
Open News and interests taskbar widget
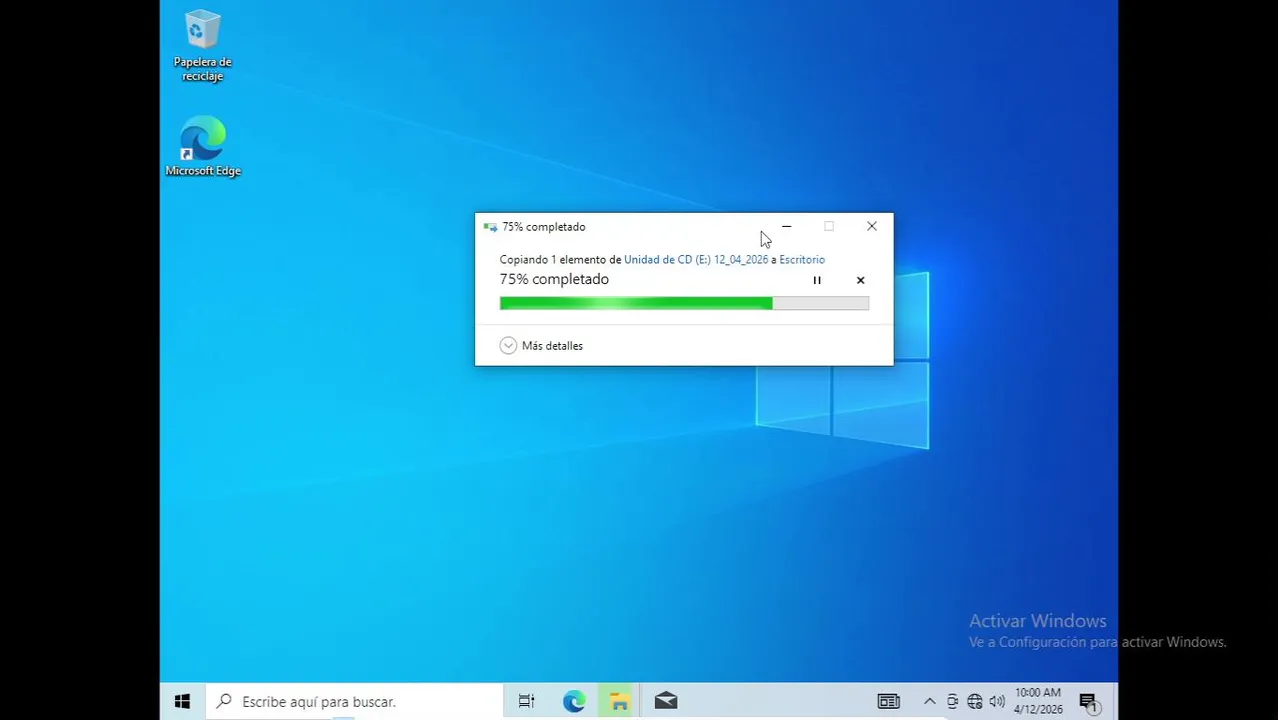tap(889, 702)
